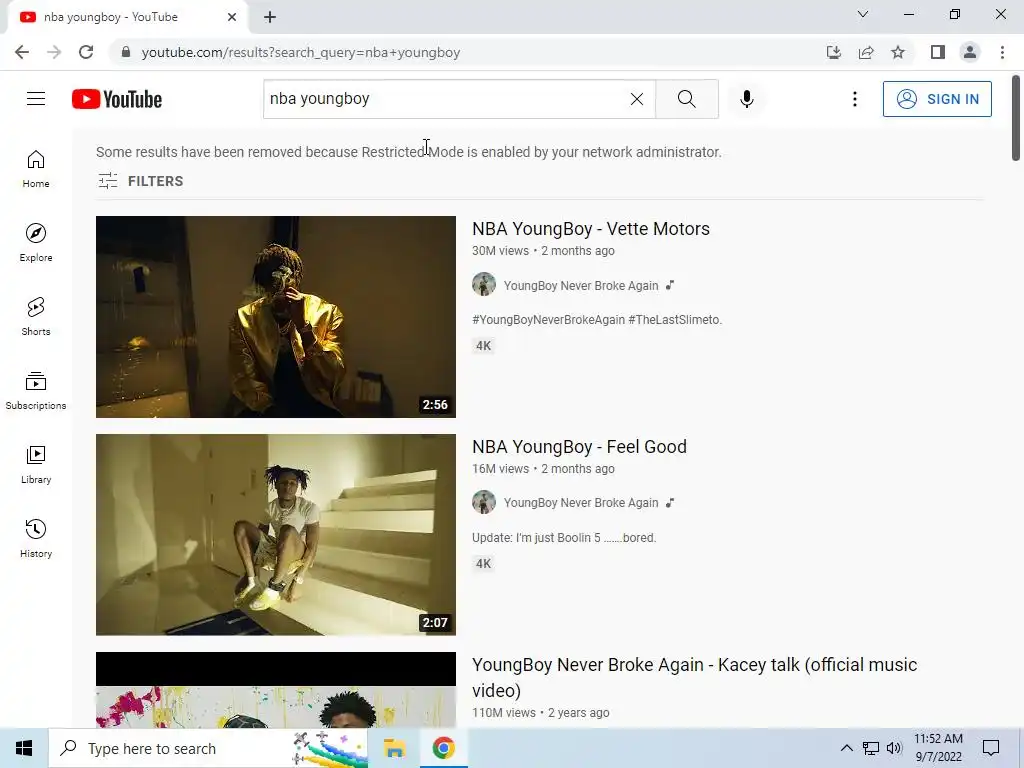Image resolution: width=1024 pixels, height=768 pixels.
Task: Click the 4K badge under Vette Motors
Action: [x=483, y=345]
